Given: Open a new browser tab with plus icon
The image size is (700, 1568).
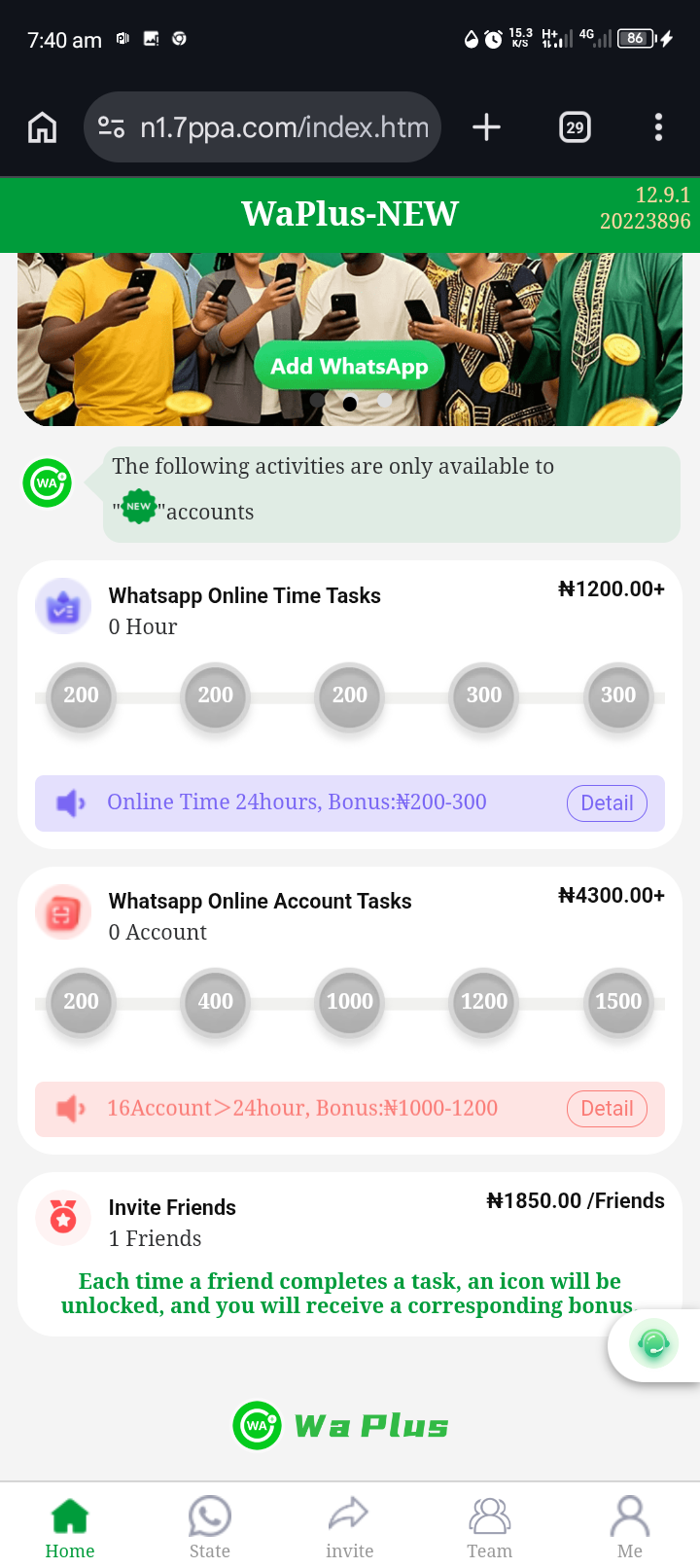Looking at the screenshot, I should point(486,127).
